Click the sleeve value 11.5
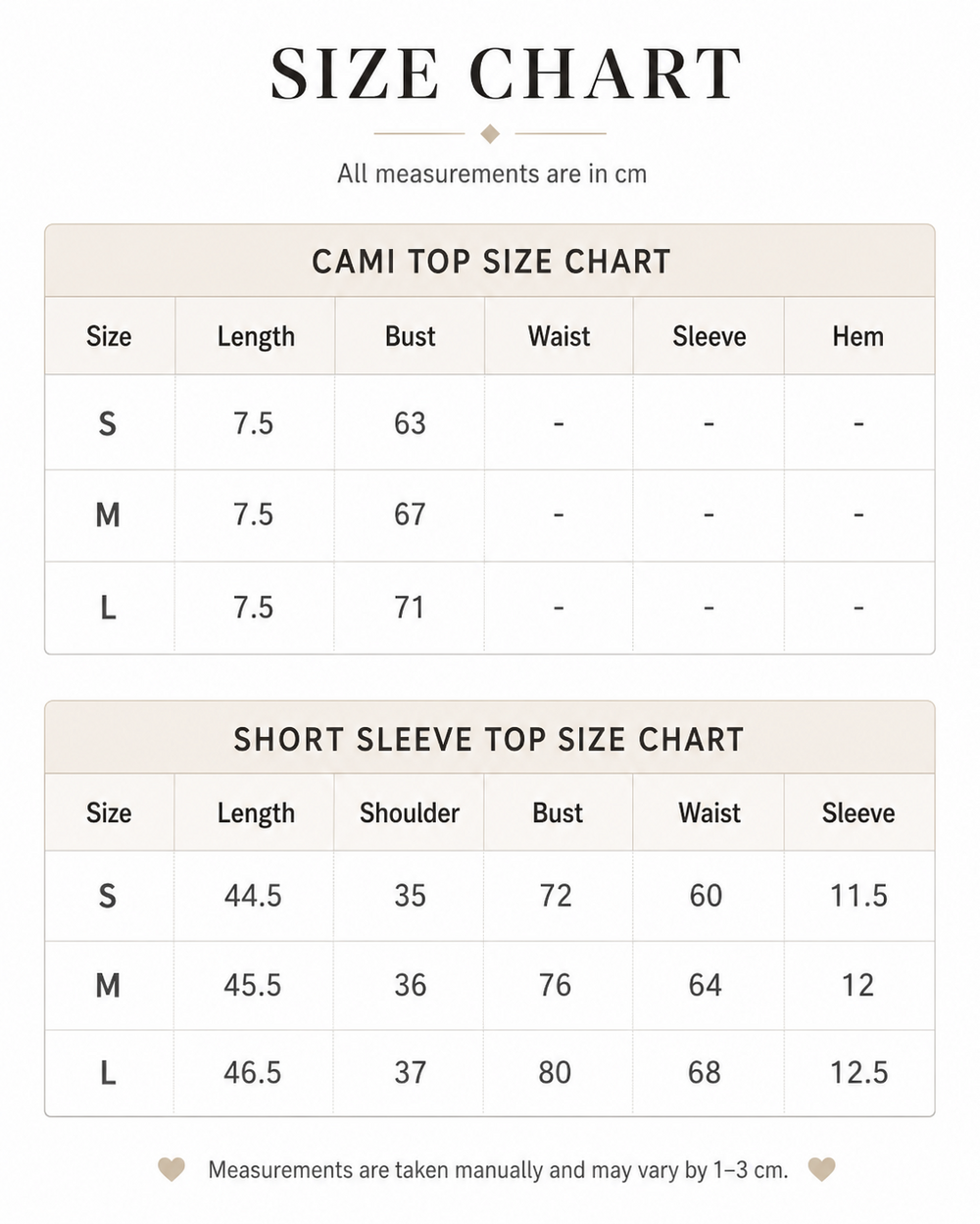The image size is (980, 1224). click(858, 896)
